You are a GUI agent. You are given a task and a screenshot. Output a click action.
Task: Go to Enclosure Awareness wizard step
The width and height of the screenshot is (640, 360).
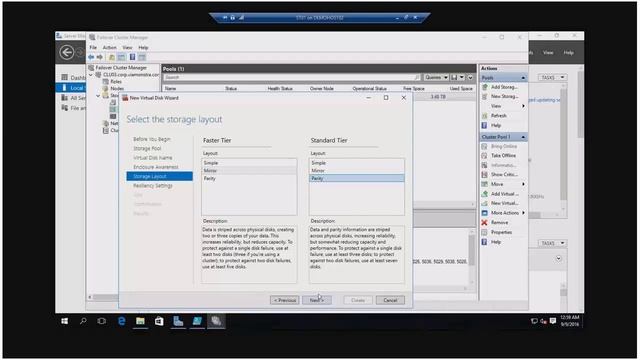156,167
